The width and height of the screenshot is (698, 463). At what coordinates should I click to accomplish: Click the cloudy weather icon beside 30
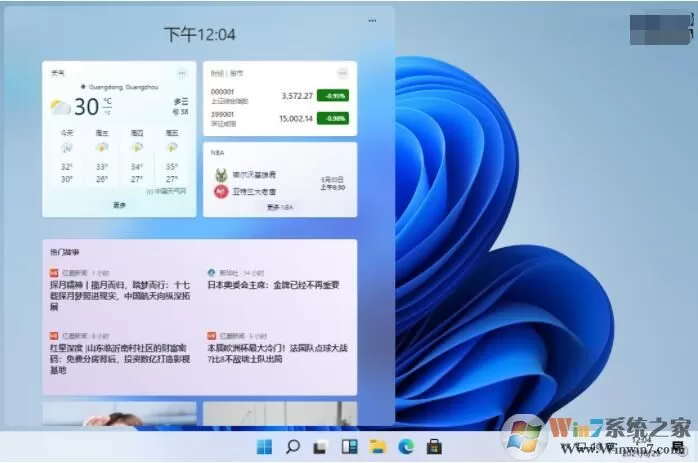60,107
